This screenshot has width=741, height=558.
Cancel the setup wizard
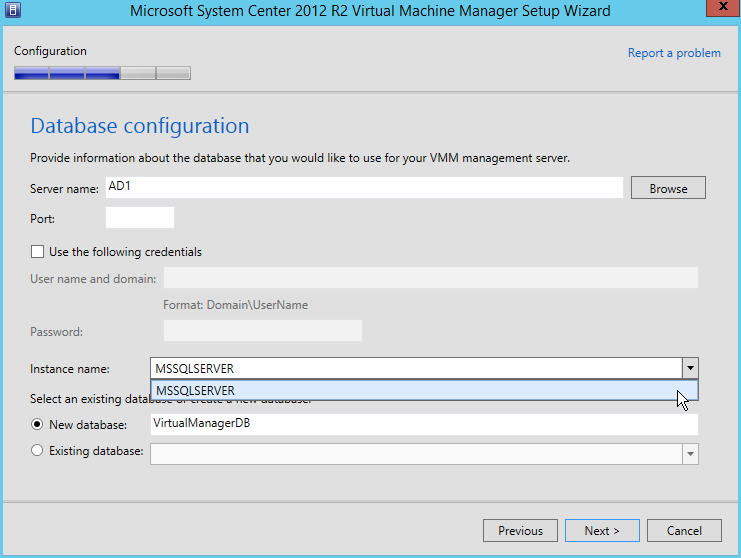click(684, 531)
